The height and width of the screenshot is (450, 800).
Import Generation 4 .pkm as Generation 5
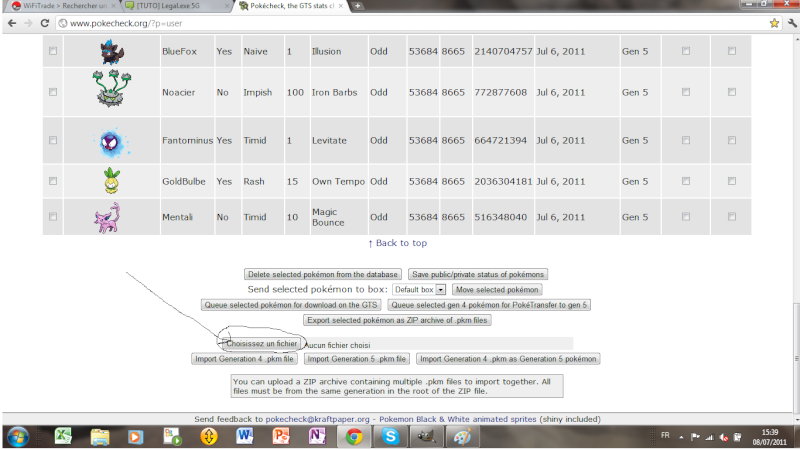[508, 359]
